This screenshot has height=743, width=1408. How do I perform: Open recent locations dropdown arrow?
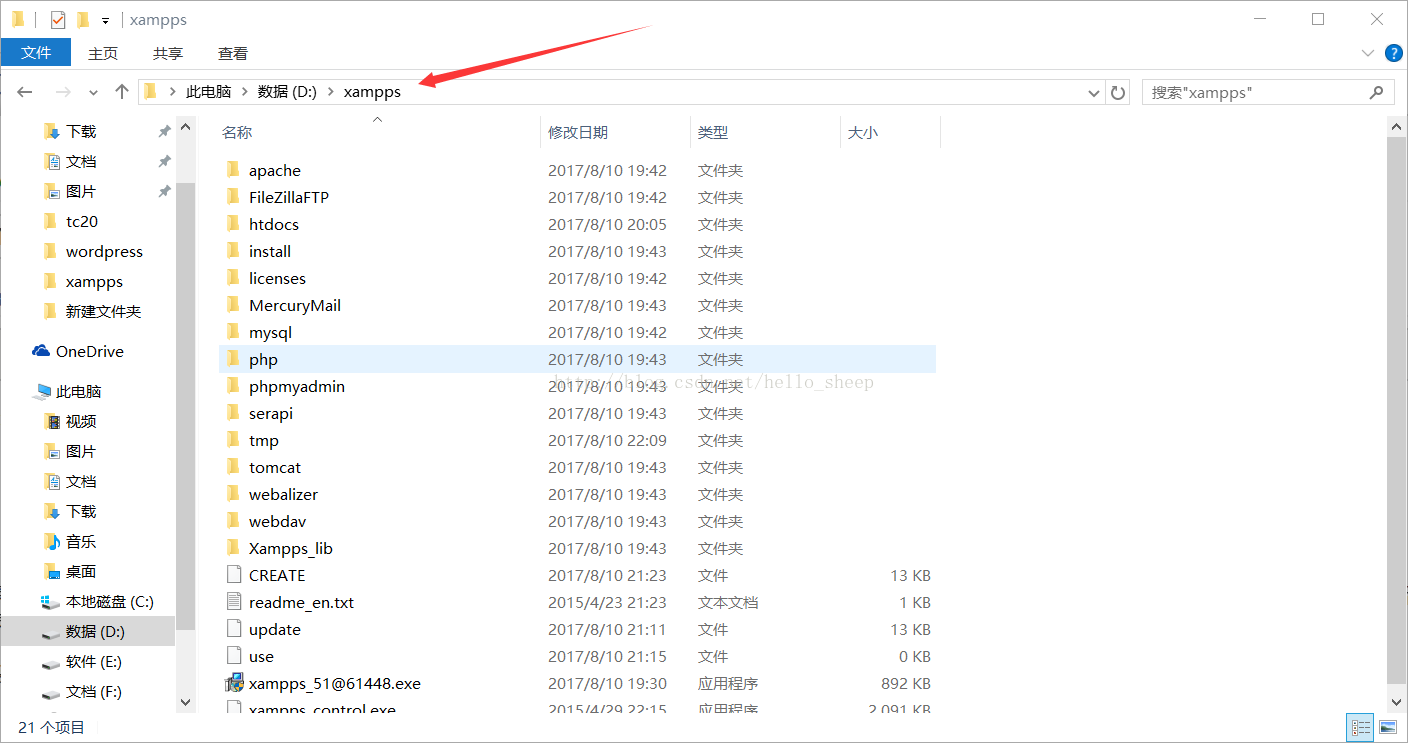pyautogui.click(x=94, y=92)
